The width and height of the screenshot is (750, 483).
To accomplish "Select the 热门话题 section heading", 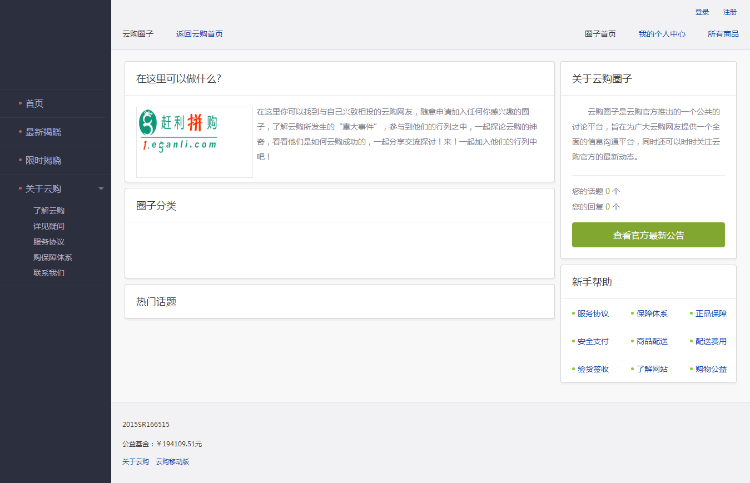I will click(x=156, y=302).
